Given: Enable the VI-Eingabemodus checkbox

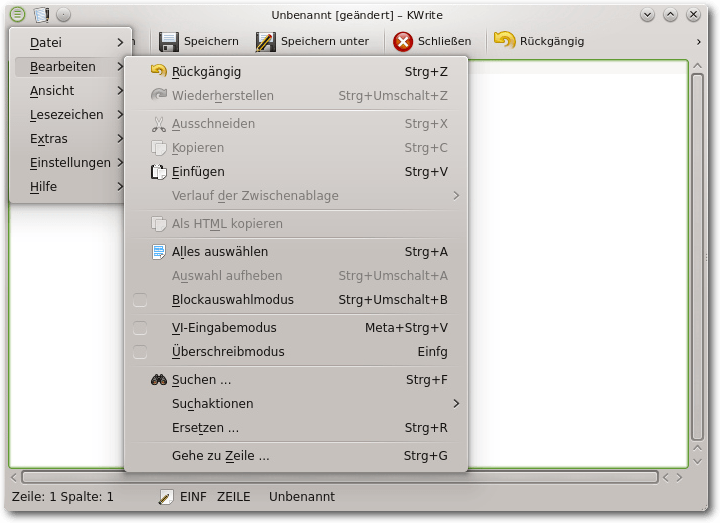Looking at the screenshot, I should tap(140, 328).
